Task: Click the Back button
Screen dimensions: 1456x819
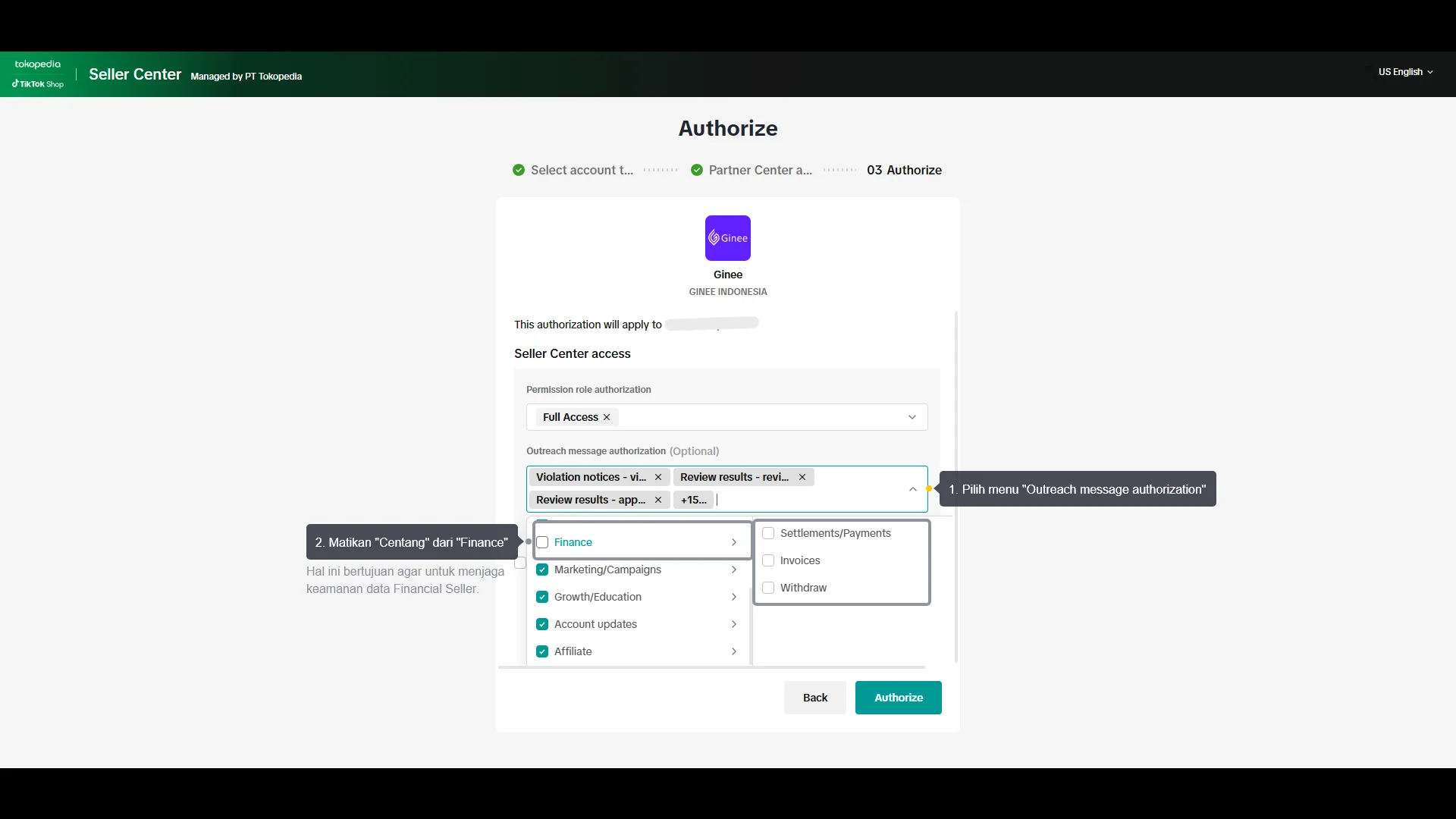Action: pos(814,698)
